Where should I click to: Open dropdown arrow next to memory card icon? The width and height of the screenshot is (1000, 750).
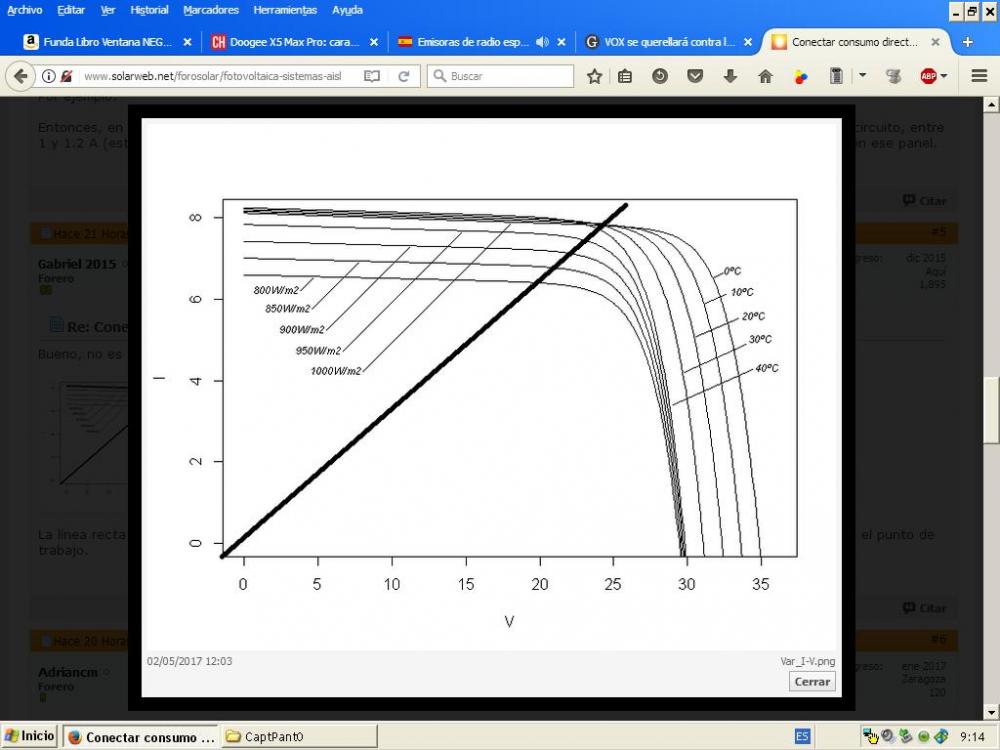(x=862, y=75)
